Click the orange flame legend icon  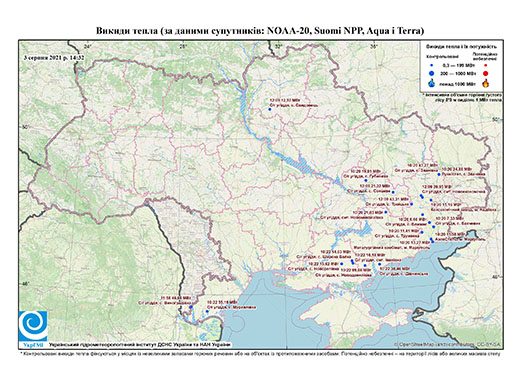[x=485, y=83]
